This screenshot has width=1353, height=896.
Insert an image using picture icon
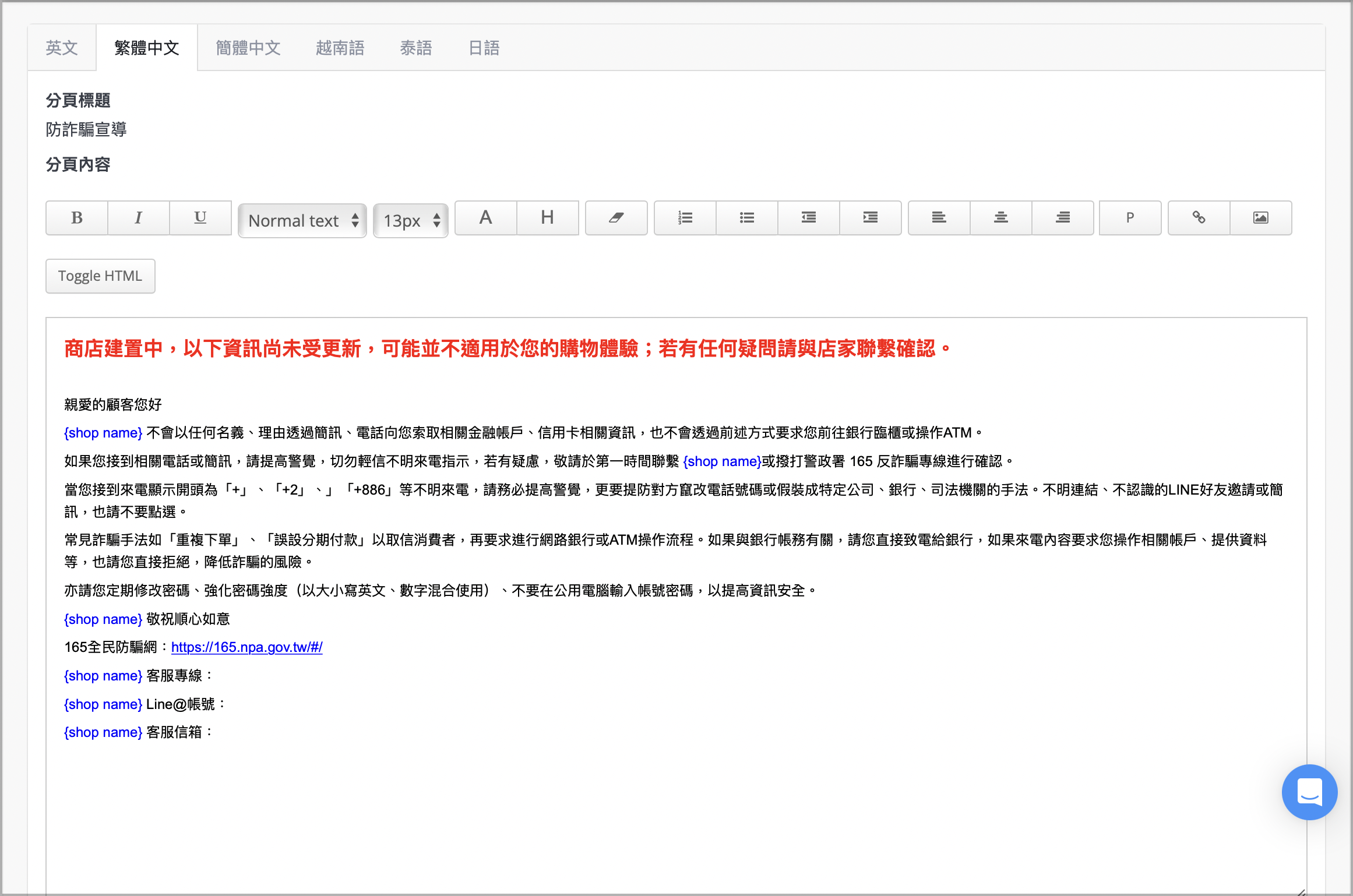click(x=1261, y=218)
